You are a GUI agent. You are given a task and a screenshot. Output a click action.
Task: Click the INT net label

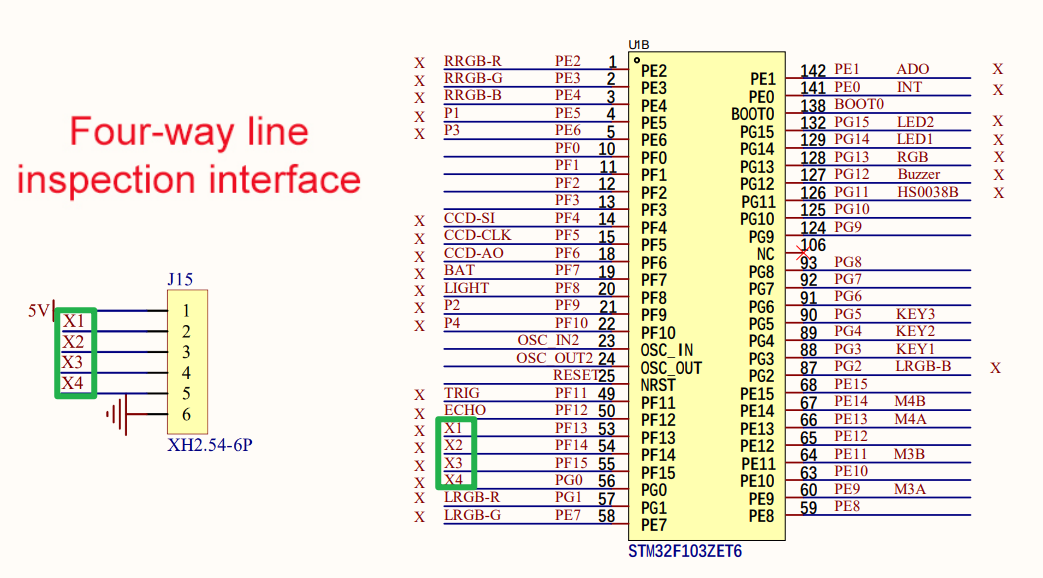point(909,87)
